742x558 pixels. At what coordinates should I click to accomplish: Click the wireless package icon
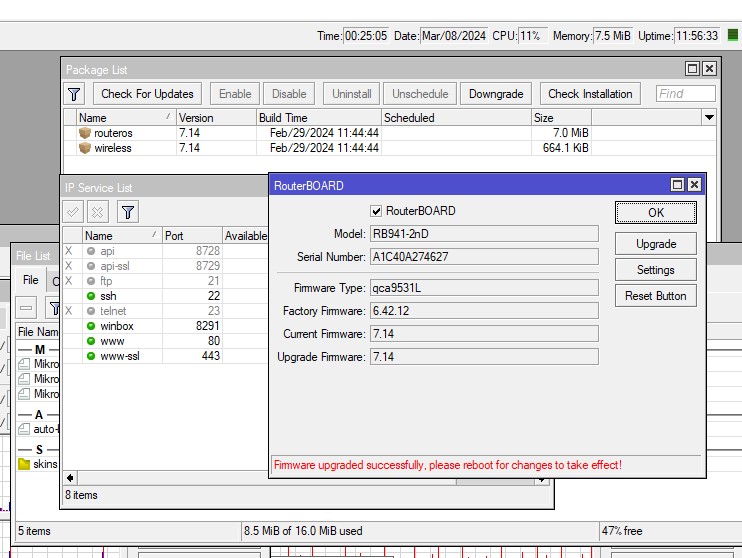click(85, 148)
